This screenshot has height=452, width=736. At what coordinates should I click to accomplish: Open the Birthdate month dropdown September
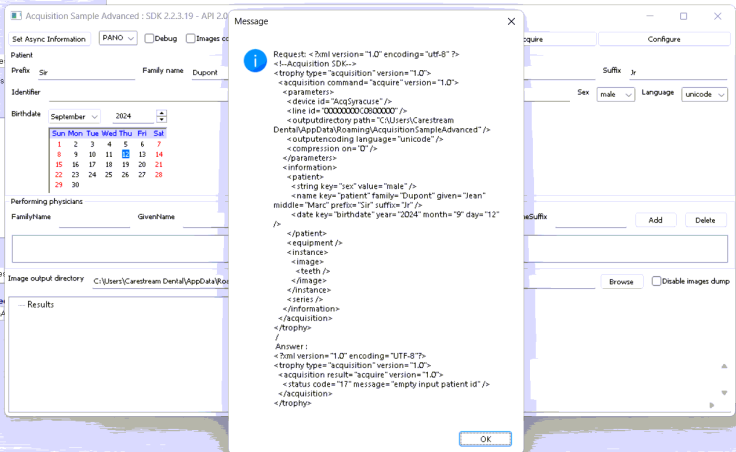coord(74,116)
